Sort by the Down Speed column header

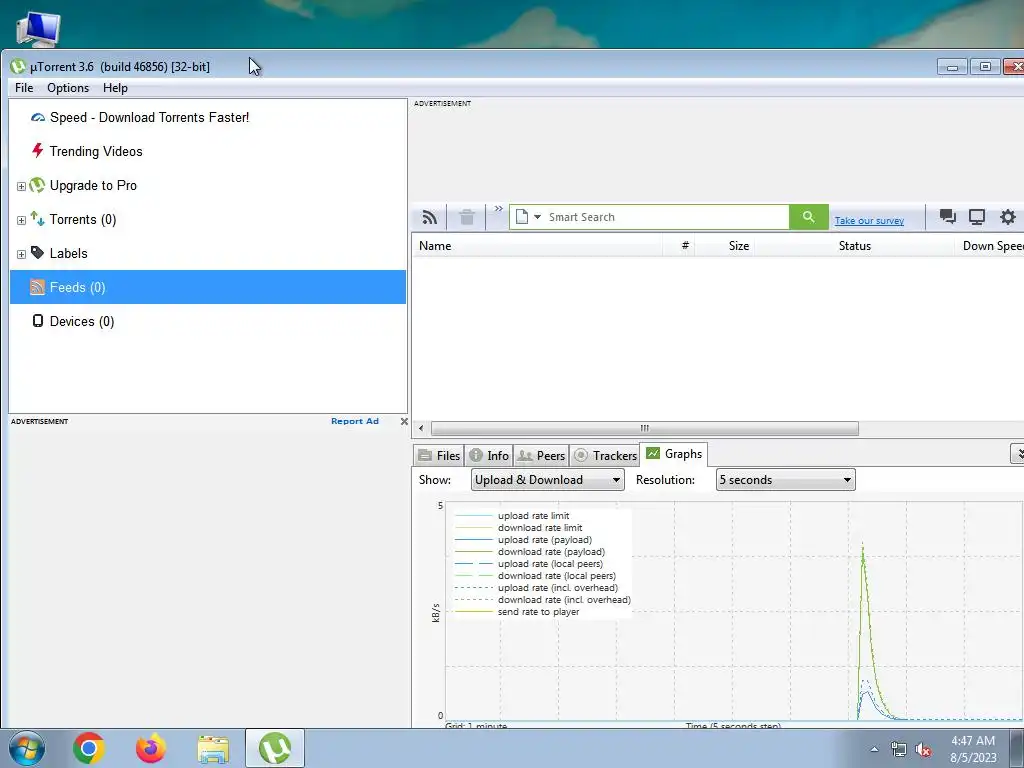(989, 246)
